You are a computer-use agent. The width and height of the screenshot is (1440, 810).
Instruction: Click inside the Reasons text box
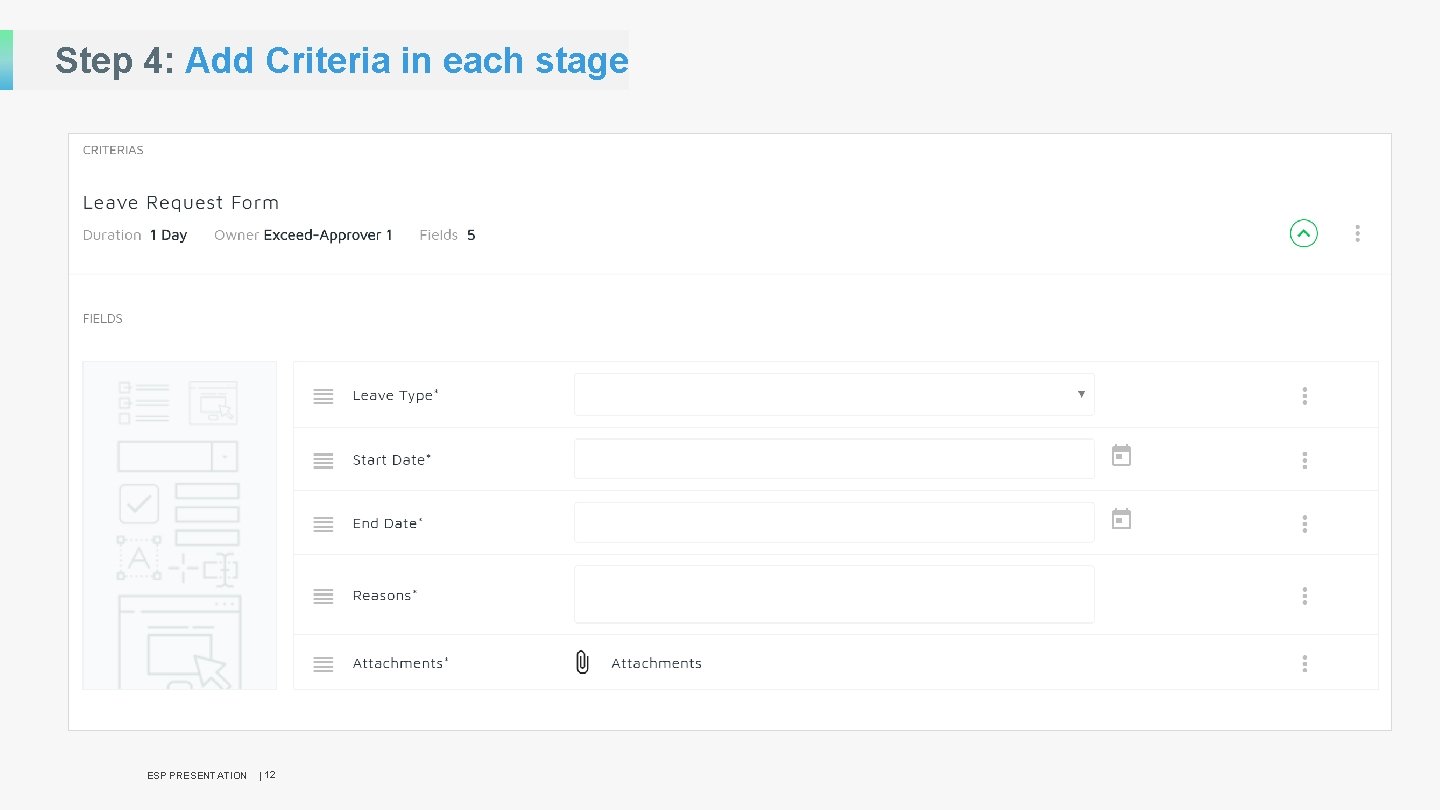pos(834,594)
